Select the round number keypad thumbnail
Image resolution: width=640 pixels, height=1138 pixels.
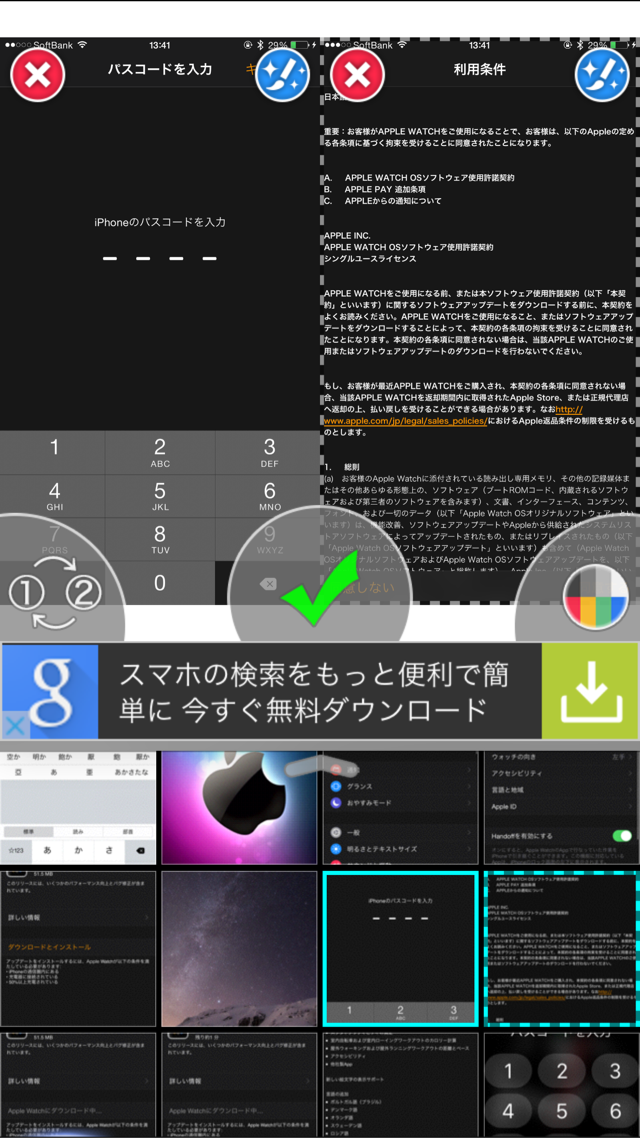click(x=562, y=1085)
